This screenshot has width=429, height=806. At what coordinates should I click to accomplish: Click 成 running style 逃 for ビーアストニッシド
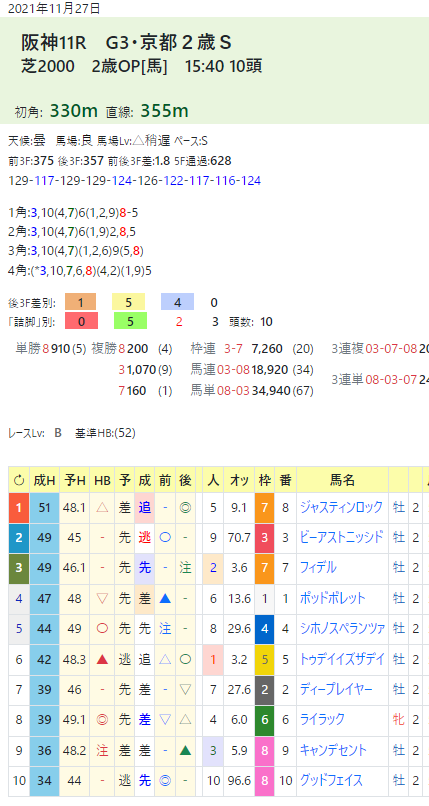click(x=145, y=538)
